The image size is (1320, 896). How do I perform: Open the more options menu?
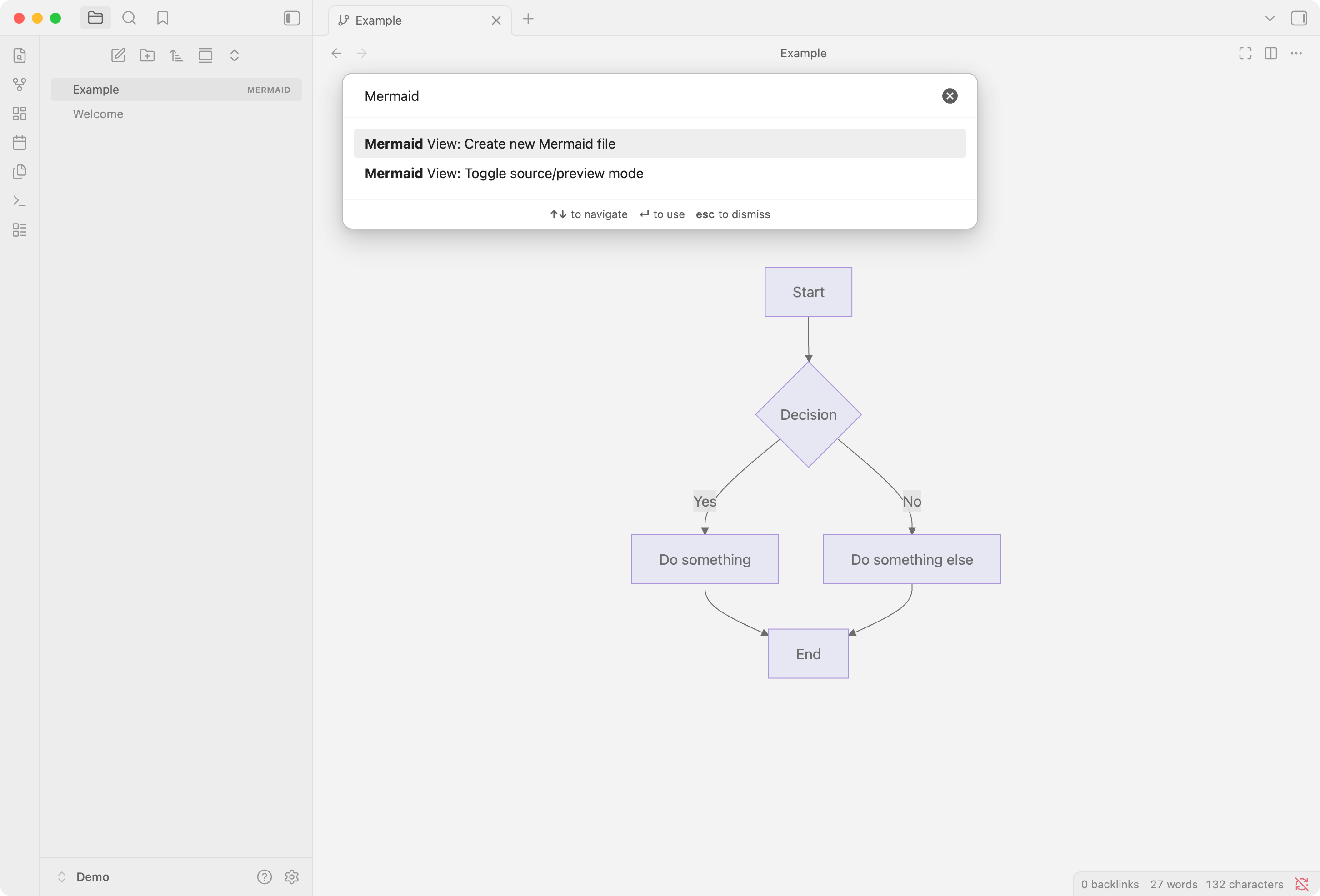[1295, 53]
